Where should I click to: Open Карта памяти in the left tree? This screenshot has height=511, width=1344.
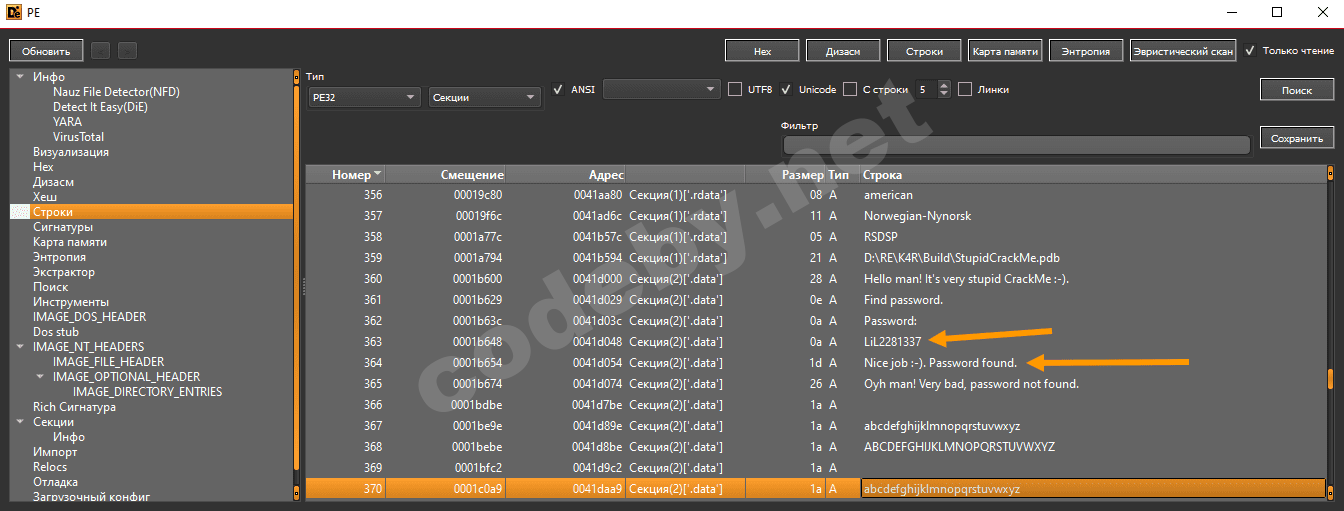69,242
